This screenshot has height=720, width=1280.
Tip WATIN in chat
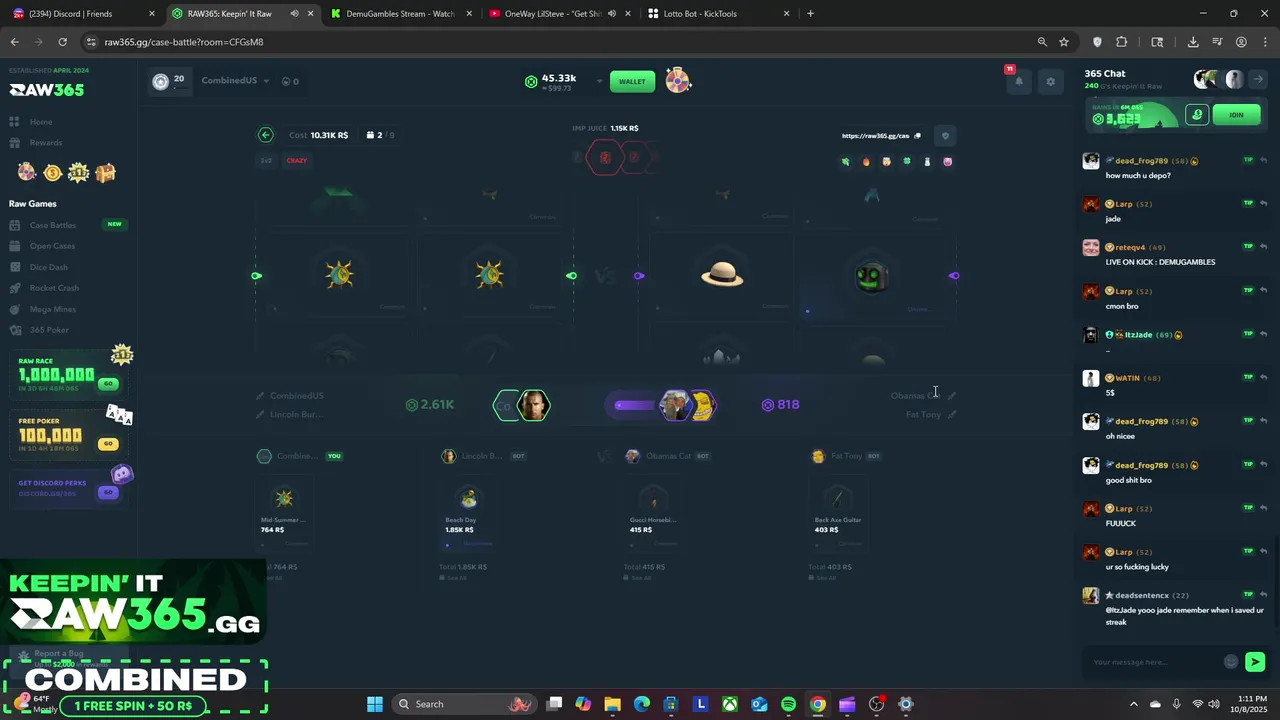pyautogui.click(x=1248, y=377)
